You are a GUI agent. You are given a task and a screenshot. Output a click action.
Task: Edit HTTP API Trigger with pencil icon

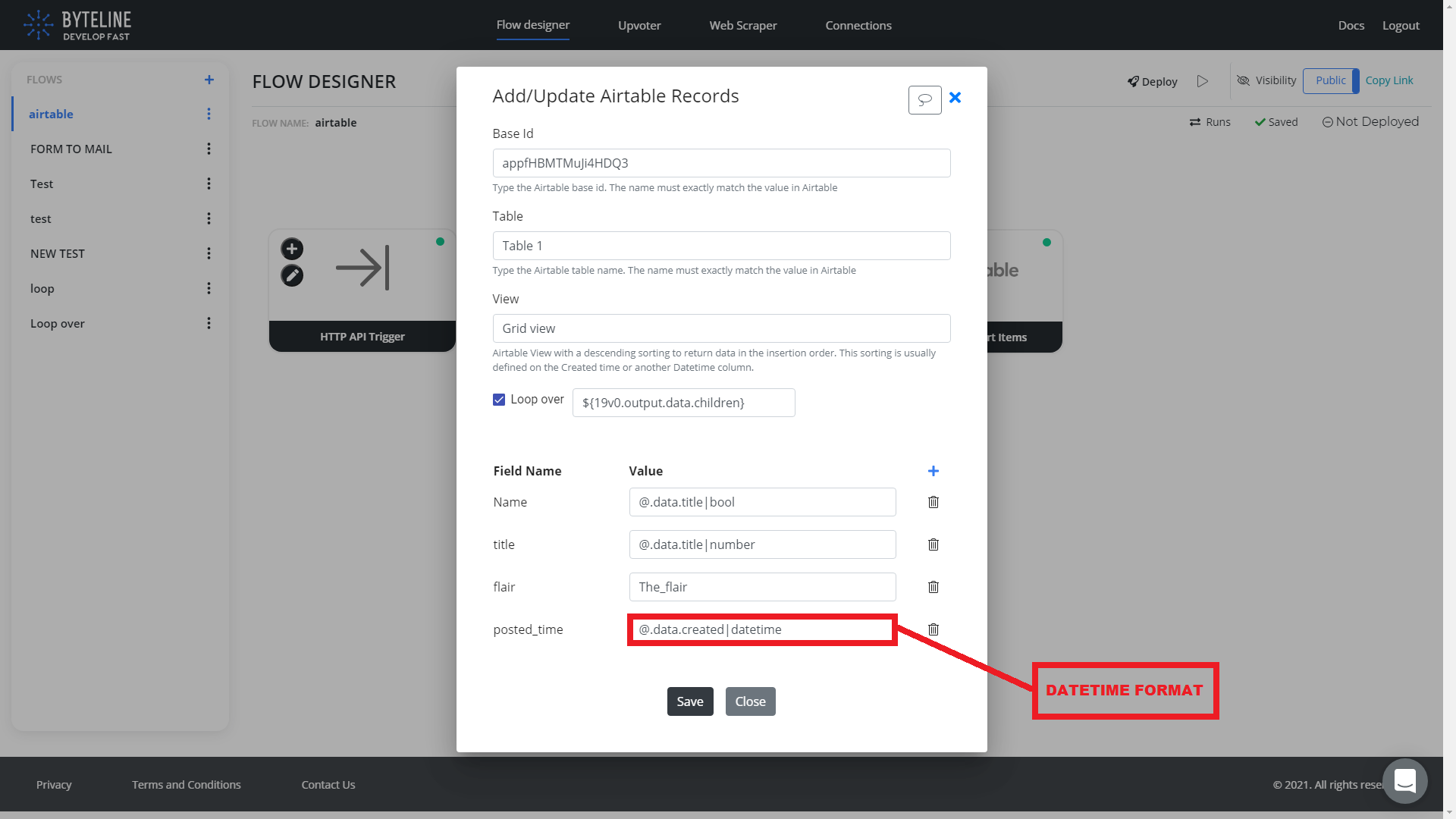(292, 275)
